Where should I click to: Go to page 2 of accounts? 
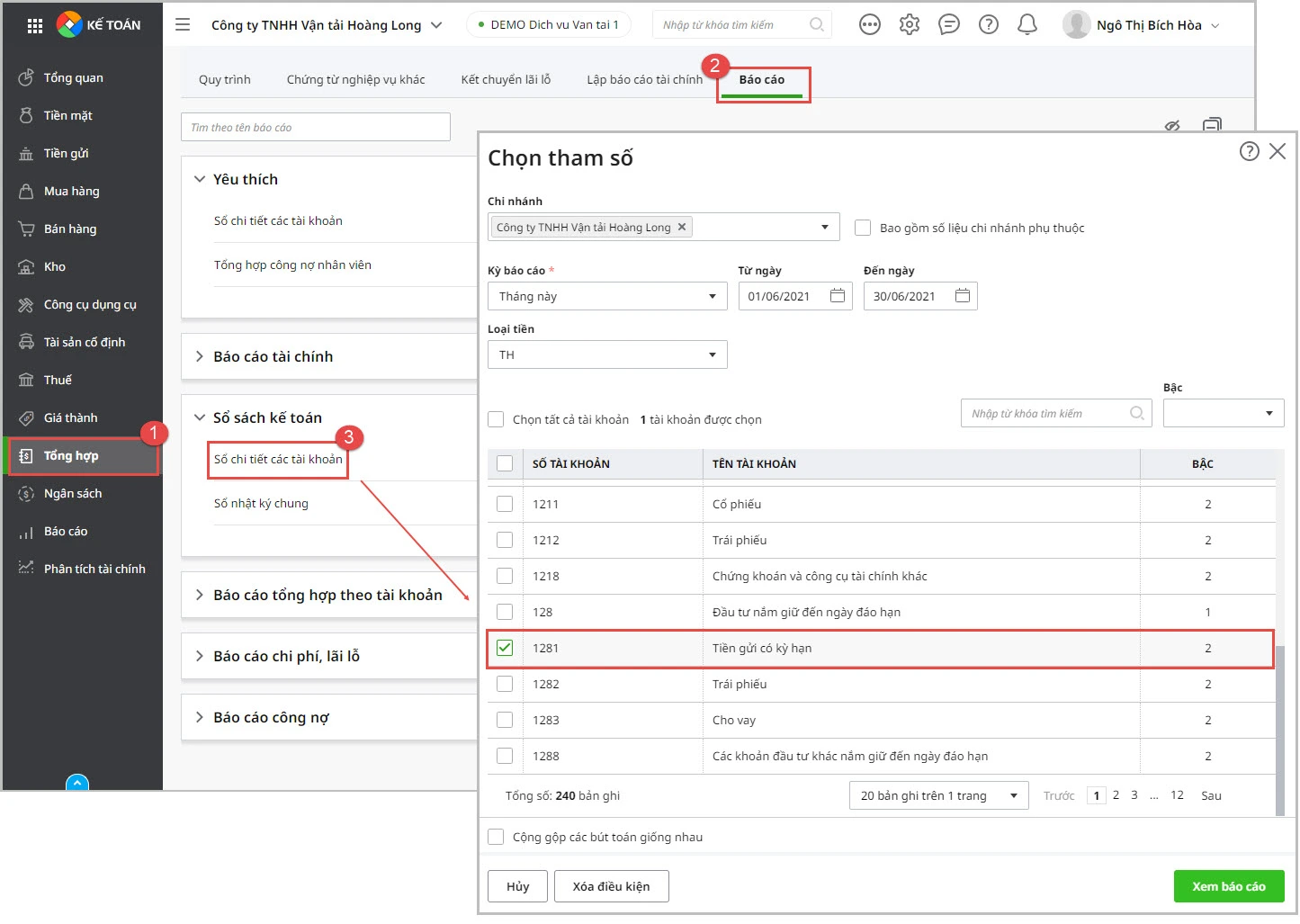pyautogui.click(x=1116, y=795)
